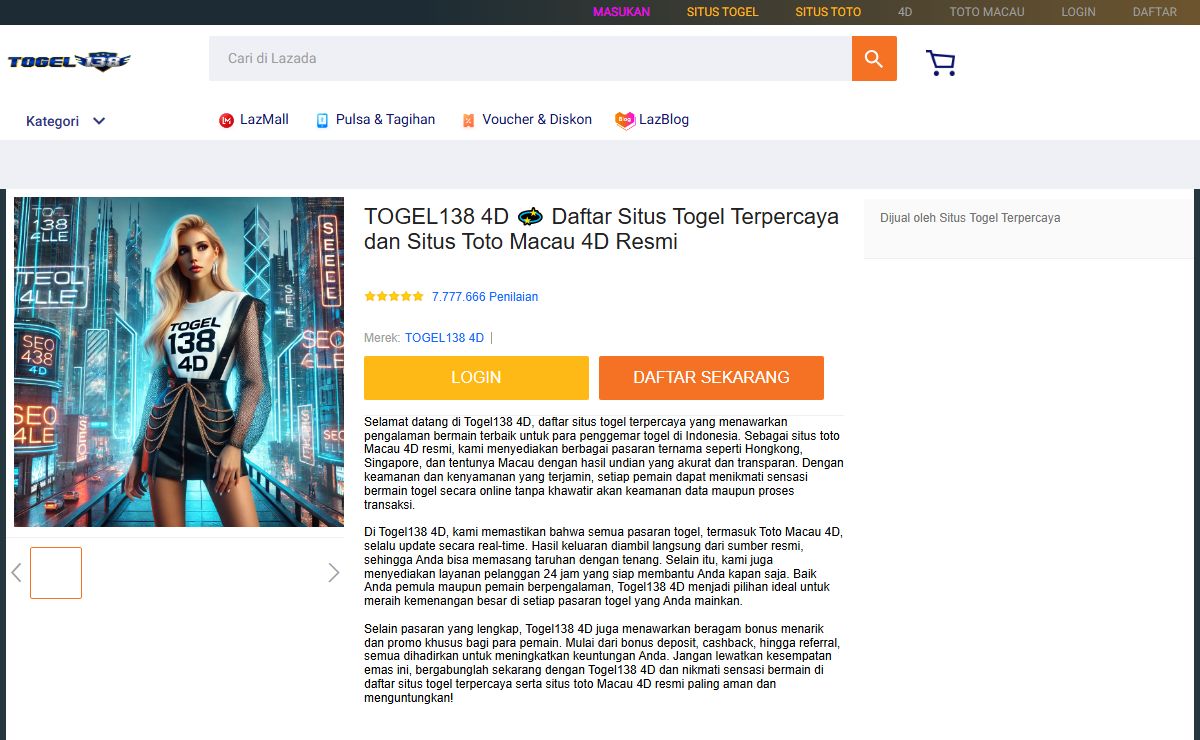This screenshot has width=1200, height=740.
Task: Open the first SITUS TOGEL top menu item
Action: [722, 12]
